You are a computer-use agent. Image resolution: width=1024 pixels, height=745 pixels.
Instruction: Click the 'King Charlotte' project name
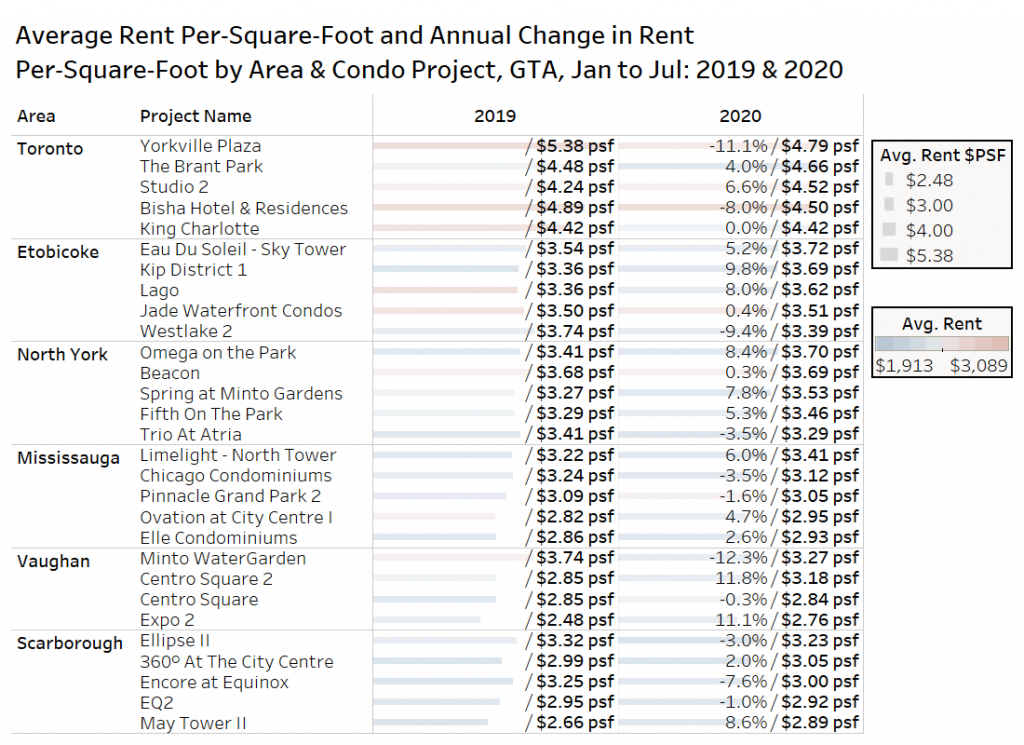(199, 229)
